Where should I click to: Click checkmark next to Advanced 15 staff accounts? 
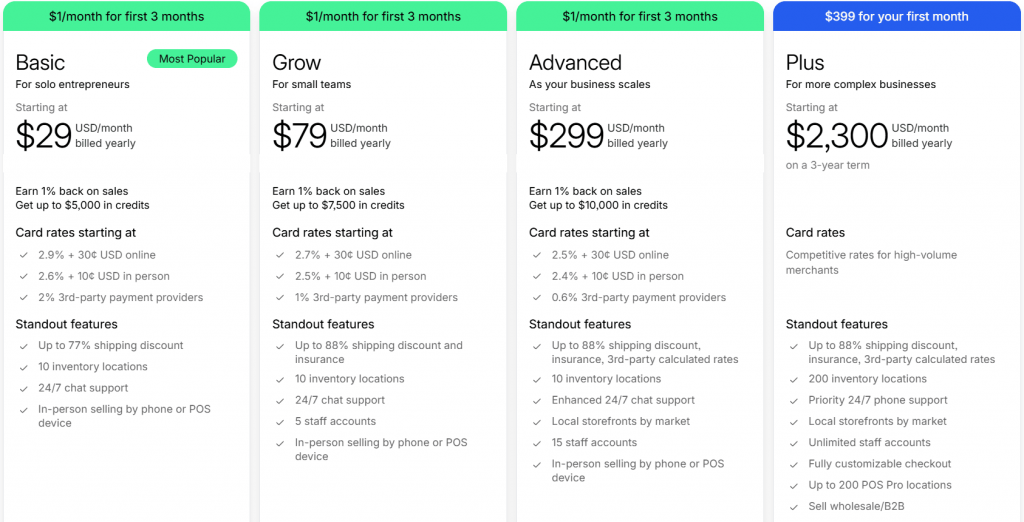[x=537, y=443]
